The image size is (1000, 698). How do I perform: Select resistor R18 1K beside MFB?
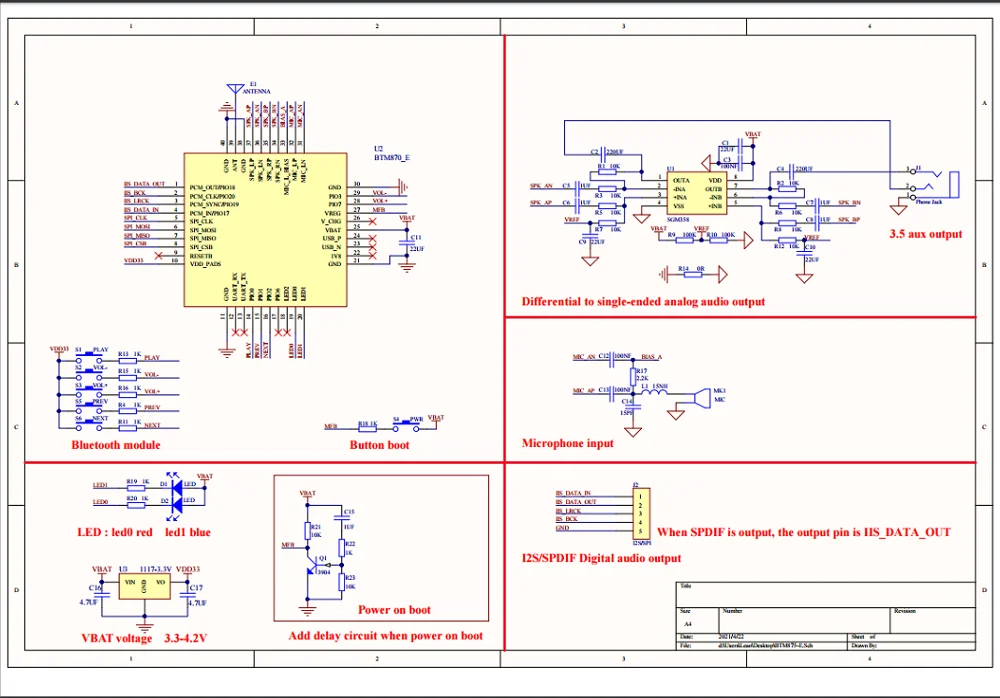point(367,428)
